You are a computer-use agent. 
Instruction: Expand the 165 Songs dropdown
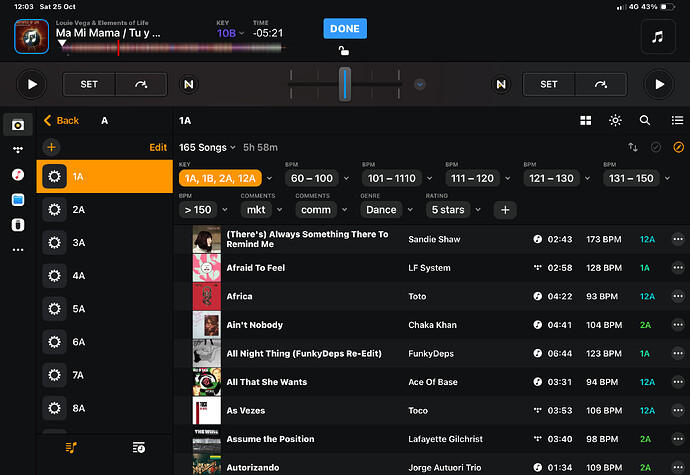click(207, 147)
